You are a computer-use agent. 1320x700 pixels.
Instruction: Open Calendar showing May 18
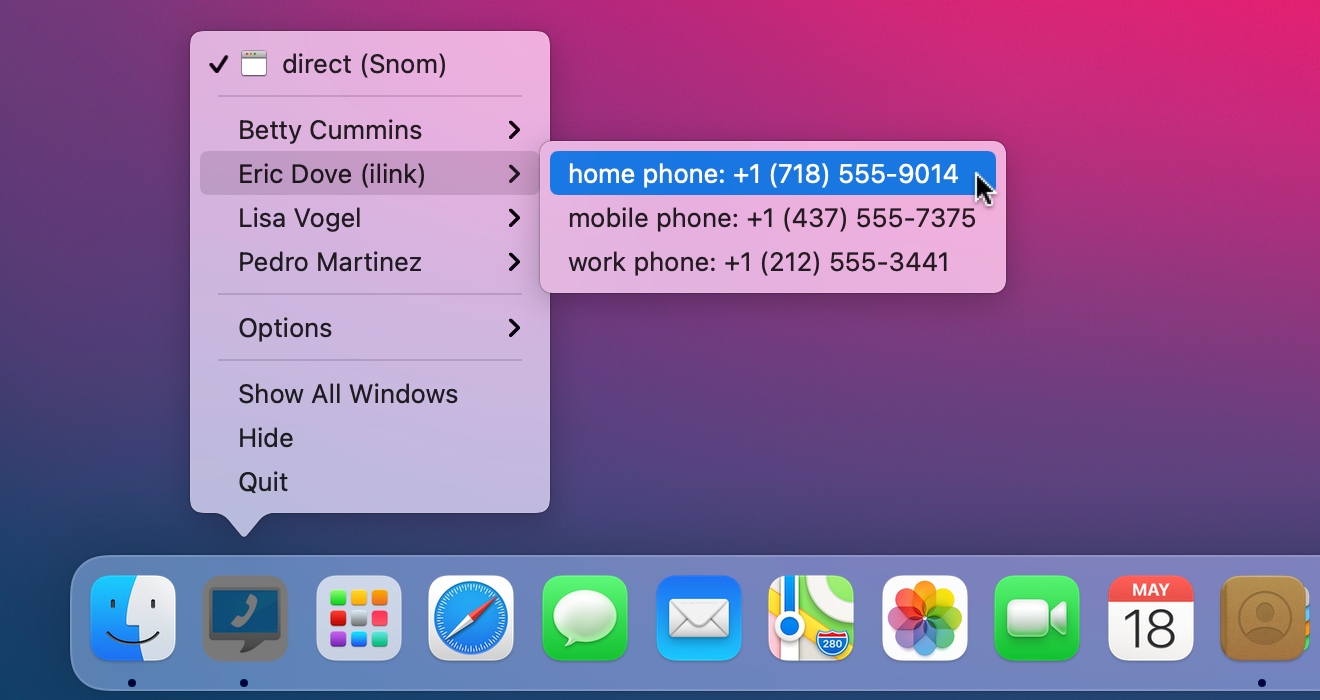1150,618
